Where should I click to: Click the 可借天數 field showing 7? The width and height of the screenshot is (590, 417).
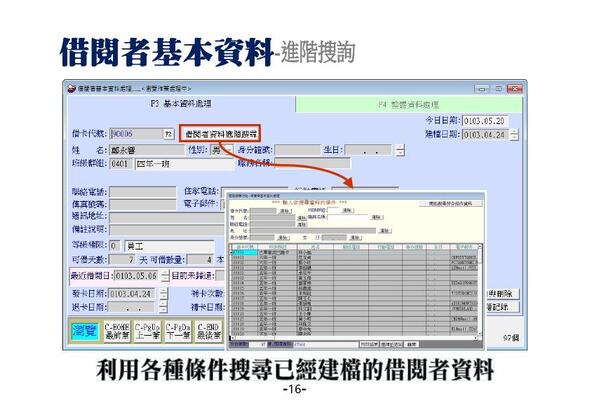point(122,260)
